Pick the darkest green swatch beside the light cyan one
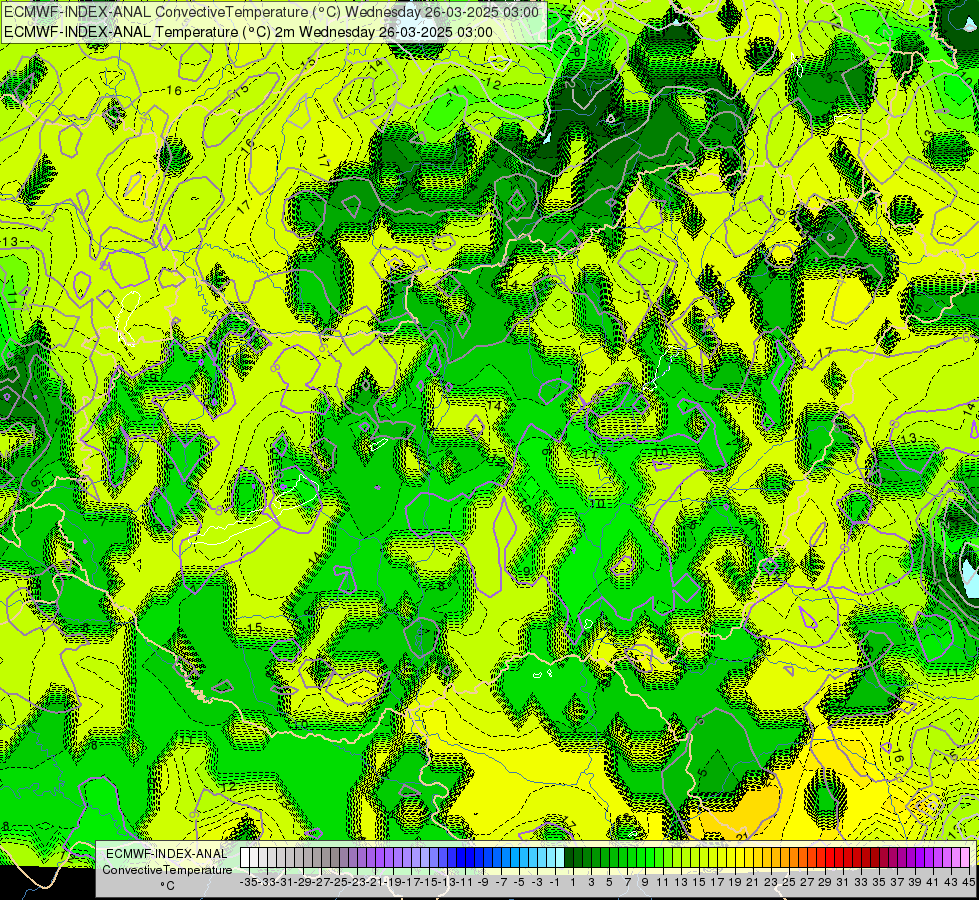Viewport: 979px width, 900px height. click(x=569, y=858)
